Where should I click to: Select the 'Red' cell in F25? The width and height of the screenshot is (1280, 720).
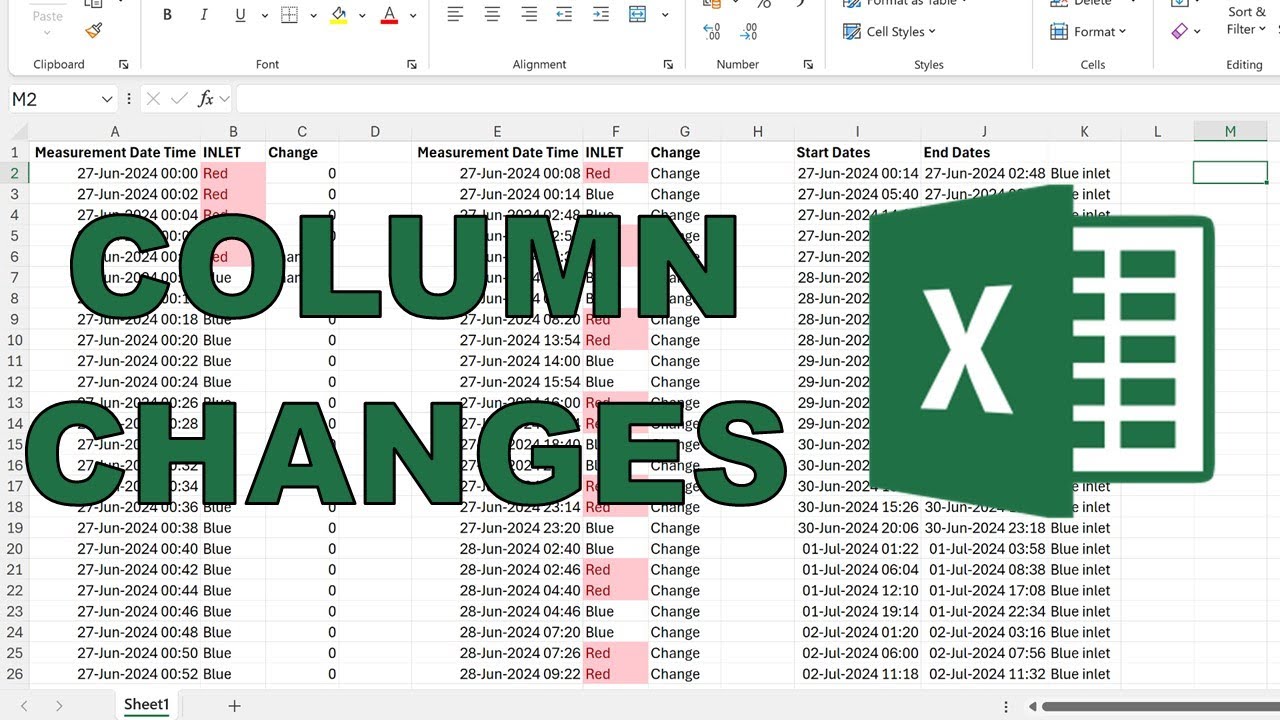click(x=615, y=653)
